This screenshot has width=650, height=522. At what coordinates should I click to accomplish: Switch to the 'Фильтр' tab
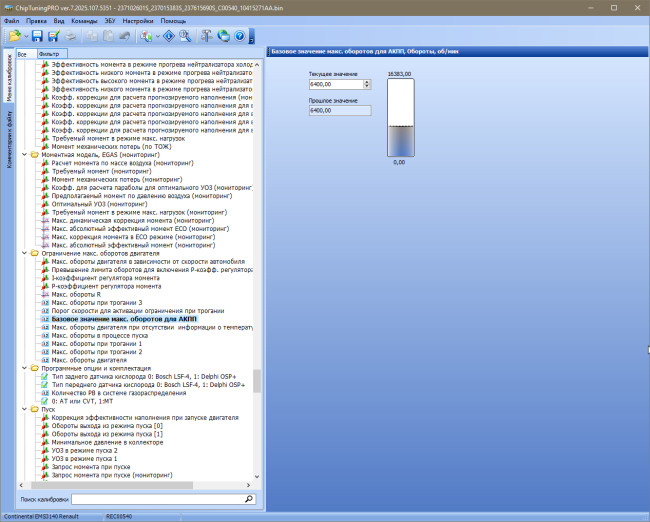point(52,54)
